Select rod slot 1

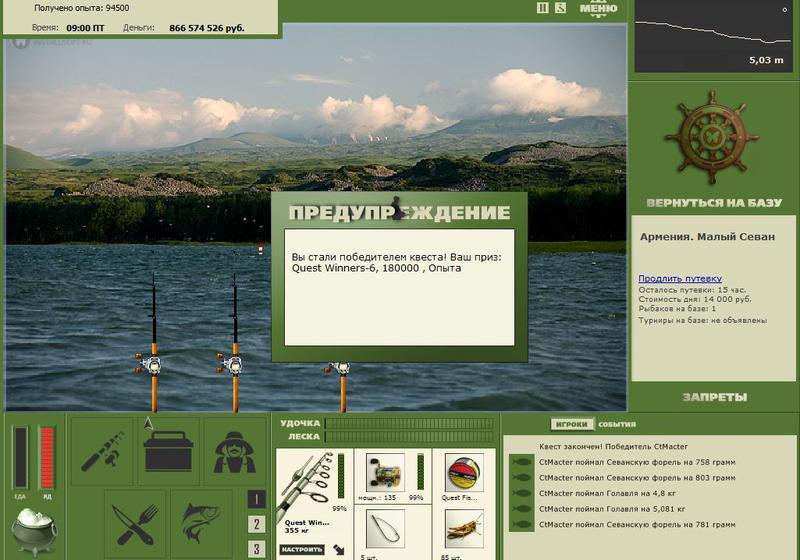[257, 499]
